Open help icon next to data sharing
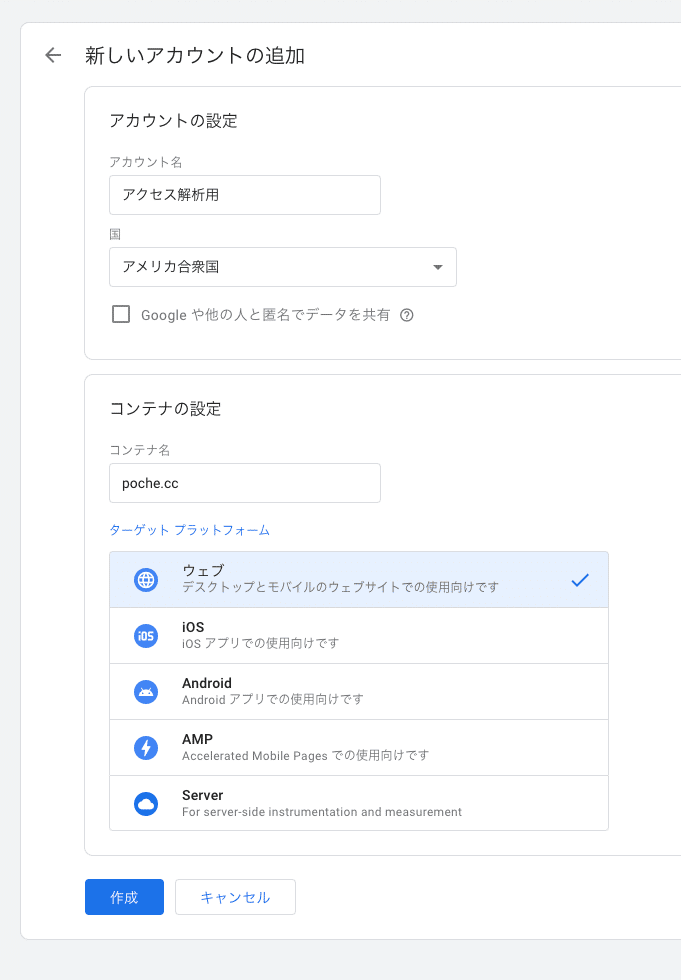Viewport: 681px width, 980px height. pos(407,315)
